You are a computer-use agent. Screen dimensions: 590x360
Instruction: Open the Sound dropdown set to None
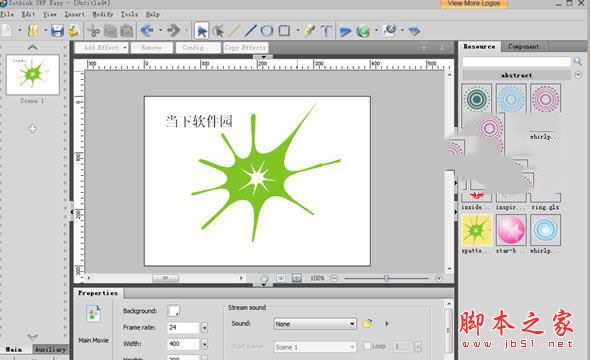click(315, 324)
